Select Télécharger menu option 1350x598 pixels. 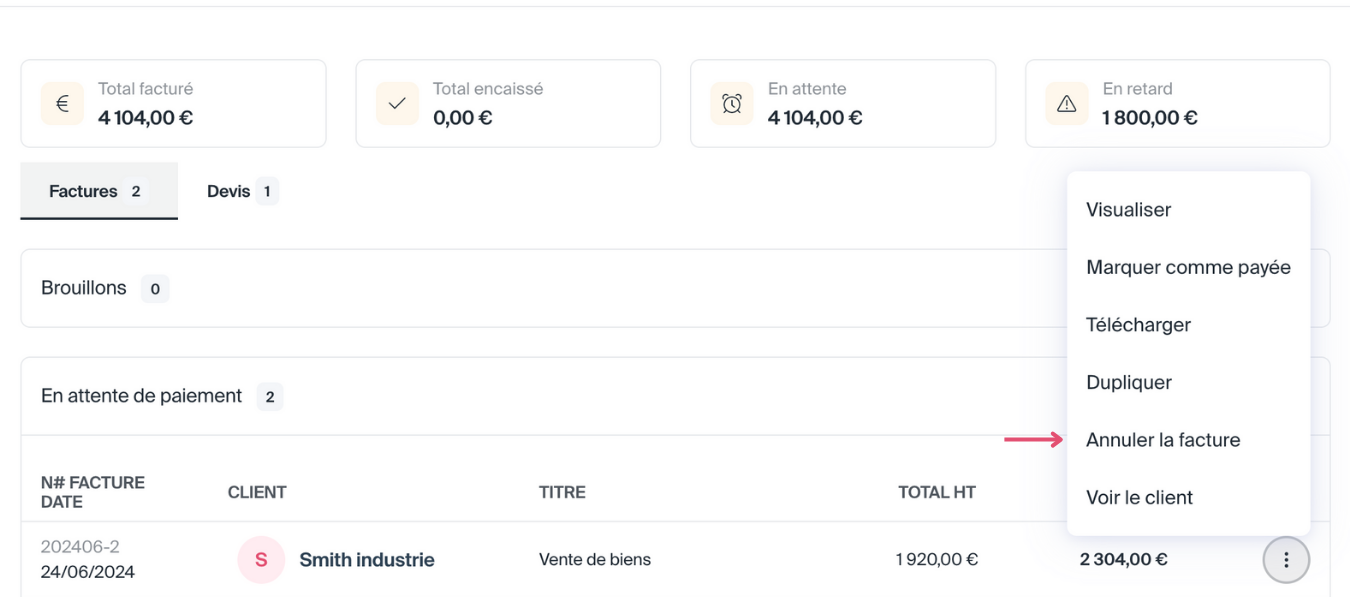click(1138, 325)
